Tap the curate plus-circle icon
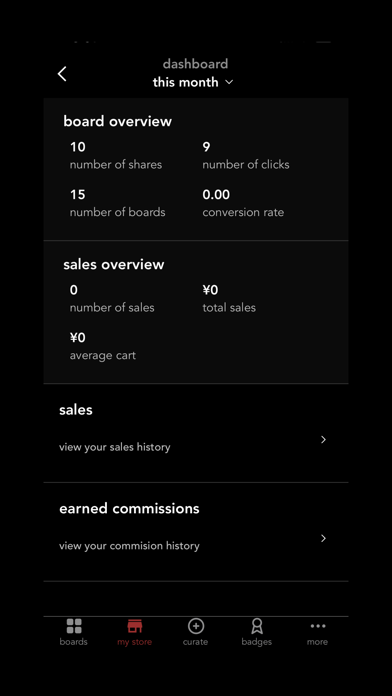Viewport: 392px width, 696px height. (196, 626)
